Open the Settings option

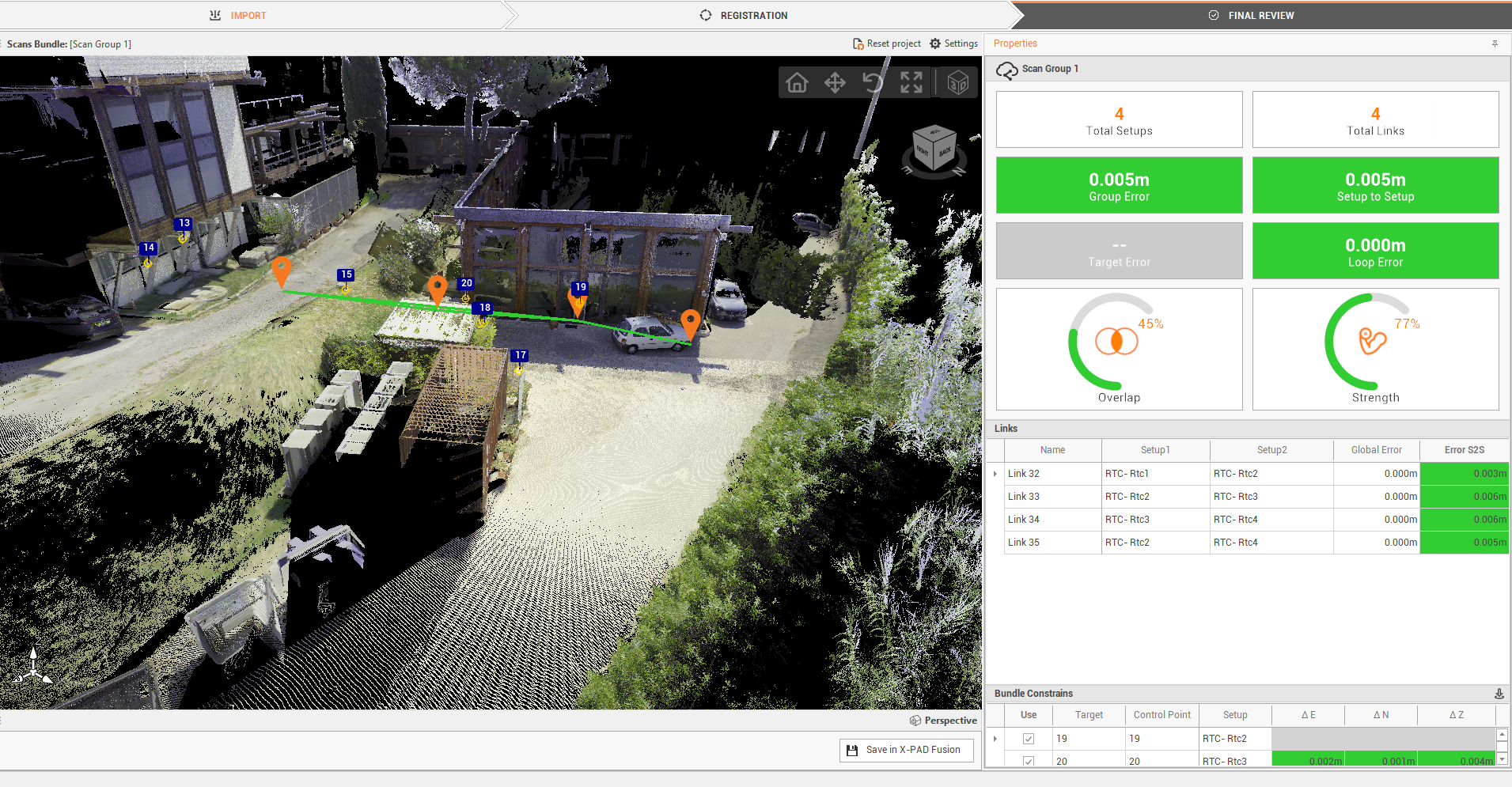click(954, 44)
